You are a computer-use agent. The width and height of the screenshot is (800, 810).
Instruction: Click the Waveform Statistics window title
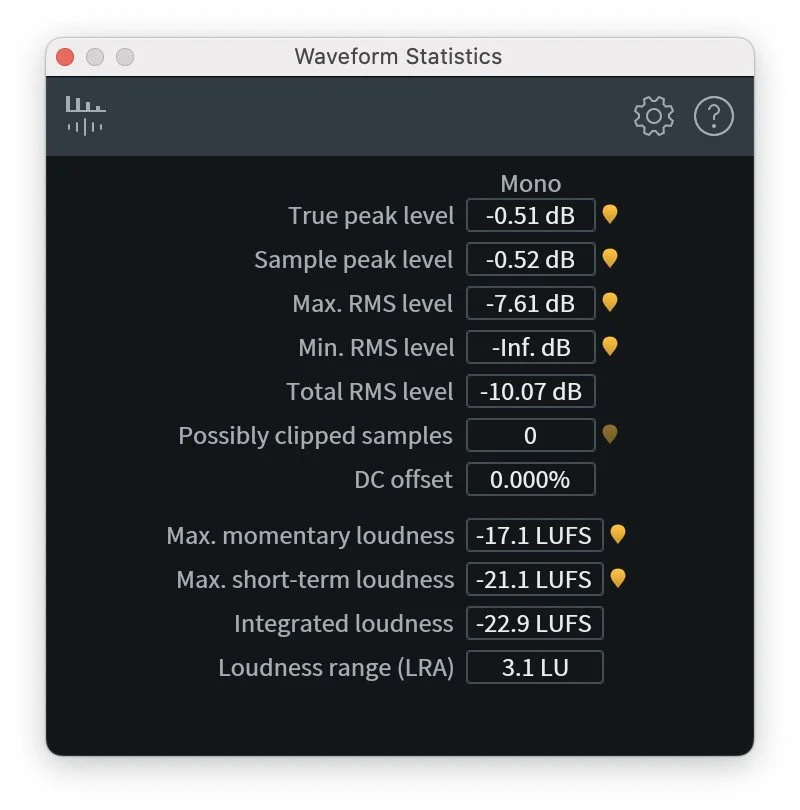click(x=398, y=56)
